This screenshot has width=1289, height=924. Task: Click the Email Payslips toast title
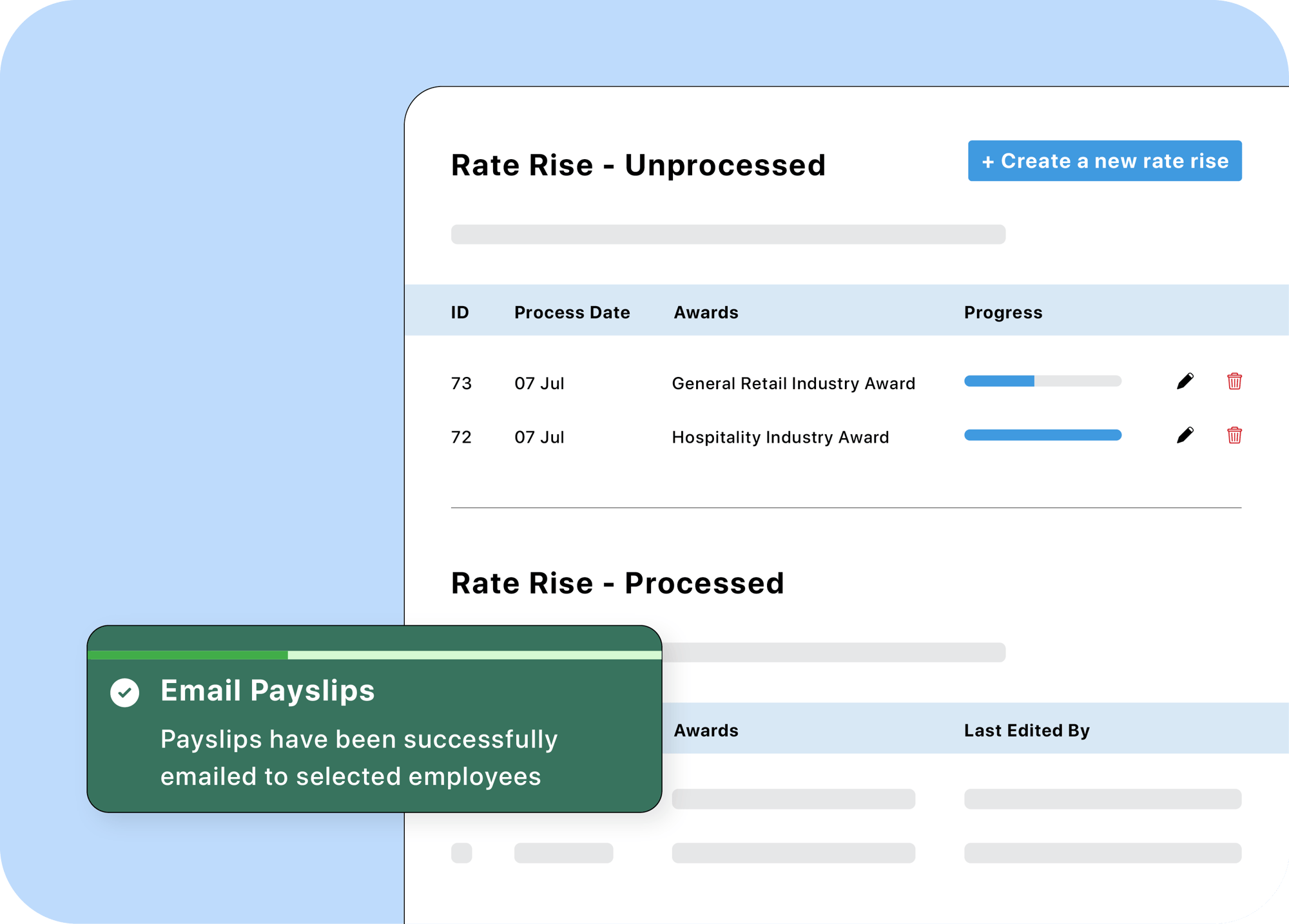click(267, 691)
